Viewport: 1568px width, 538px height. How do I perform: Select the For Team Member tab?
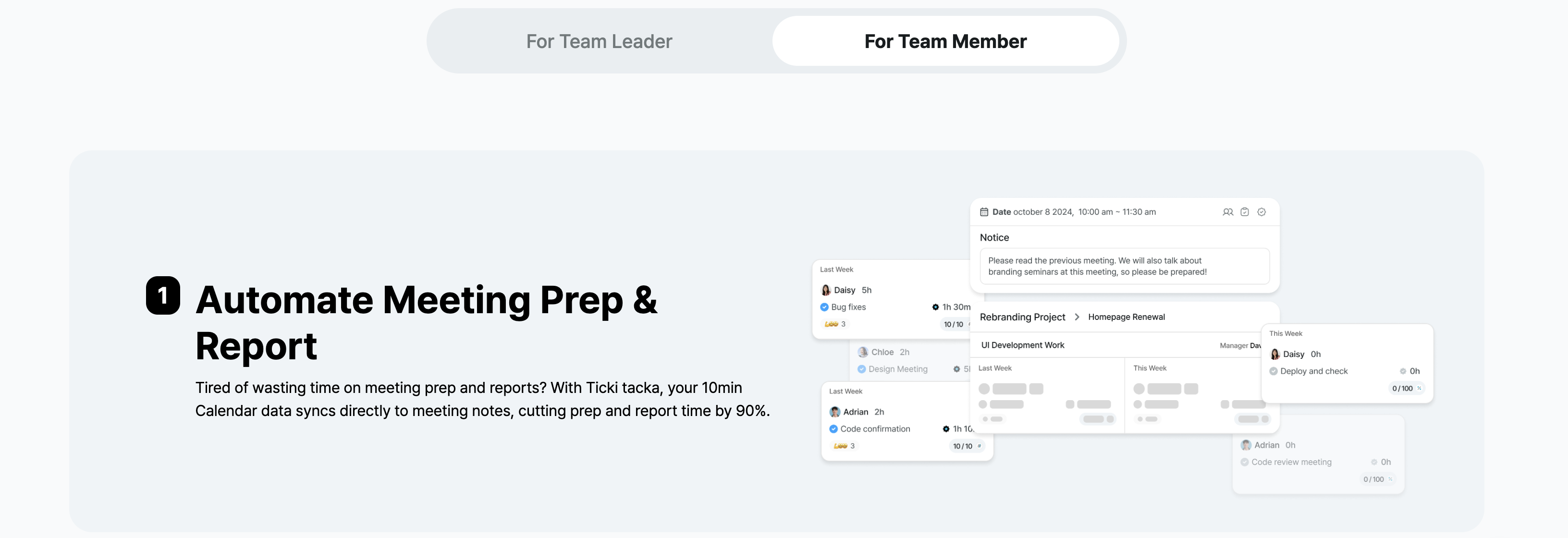[x=945, y=41]
